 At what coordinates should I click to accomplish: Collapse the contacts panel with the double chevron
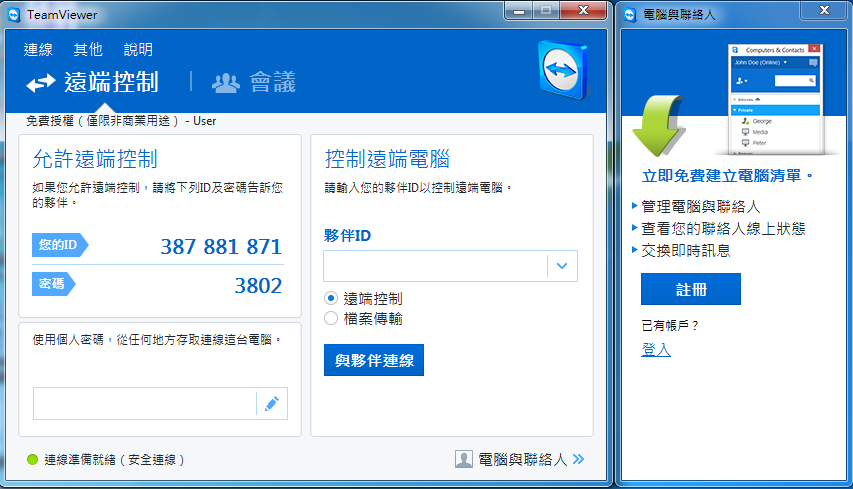point(578,459)
